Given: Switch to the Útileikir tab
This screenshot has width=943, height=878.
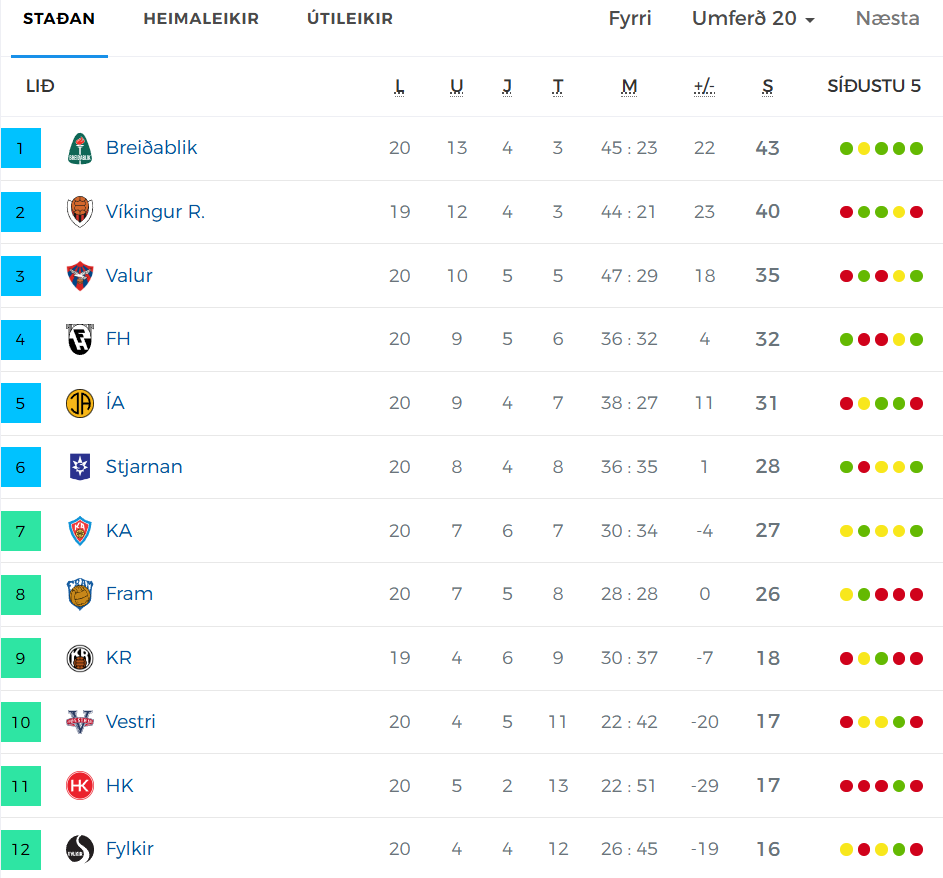Looking at the screenshot, I should pos(349,19).
